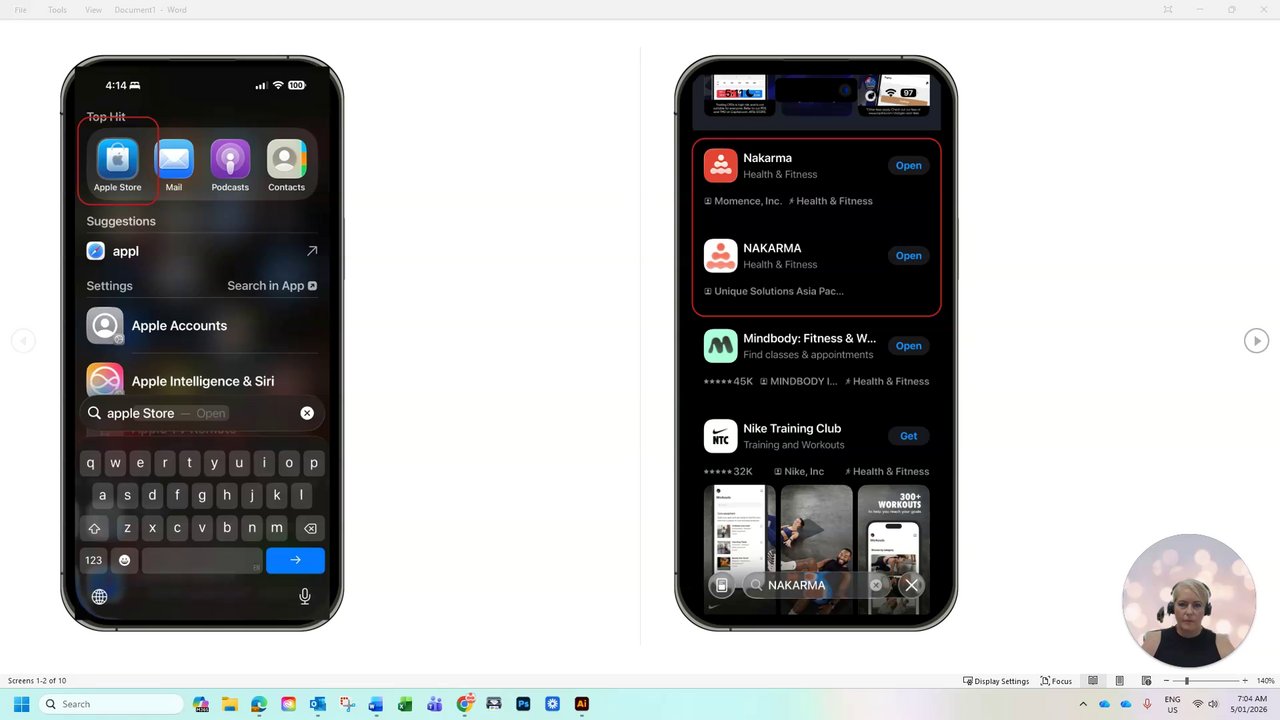This screenshot has width=1280, height=720.
Task: Tap the Nakarma by Momence app icon
Action: point(720,165)
